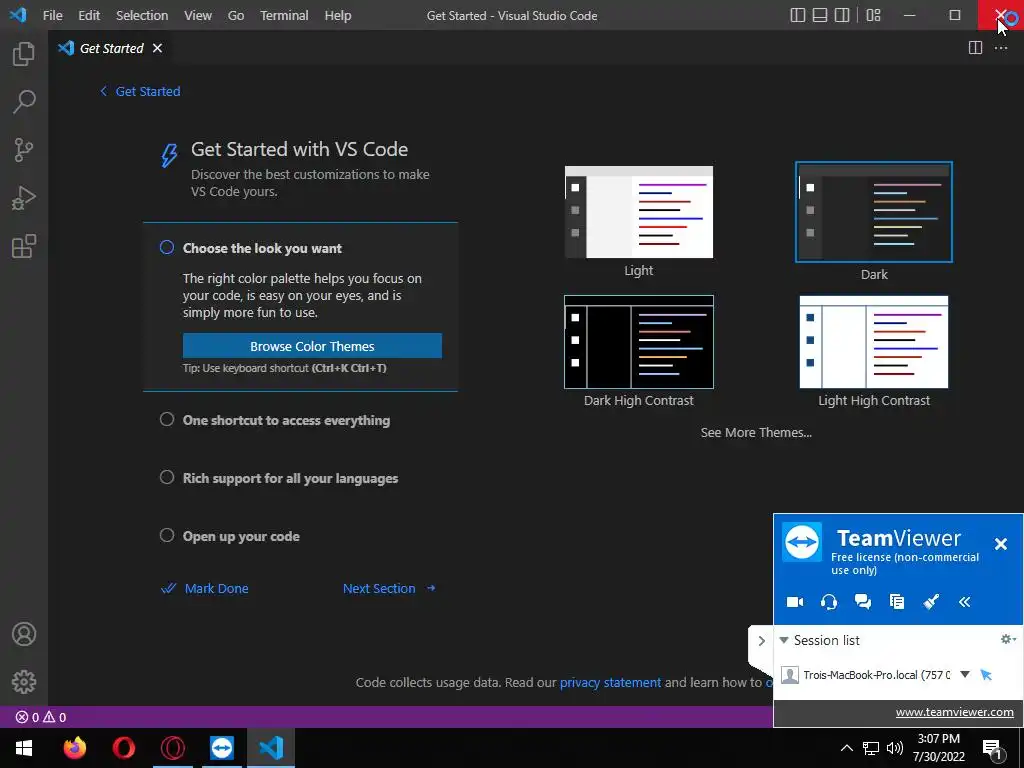Open the network icon in system tray
The image size is (1024, 768).
[871, 748]
